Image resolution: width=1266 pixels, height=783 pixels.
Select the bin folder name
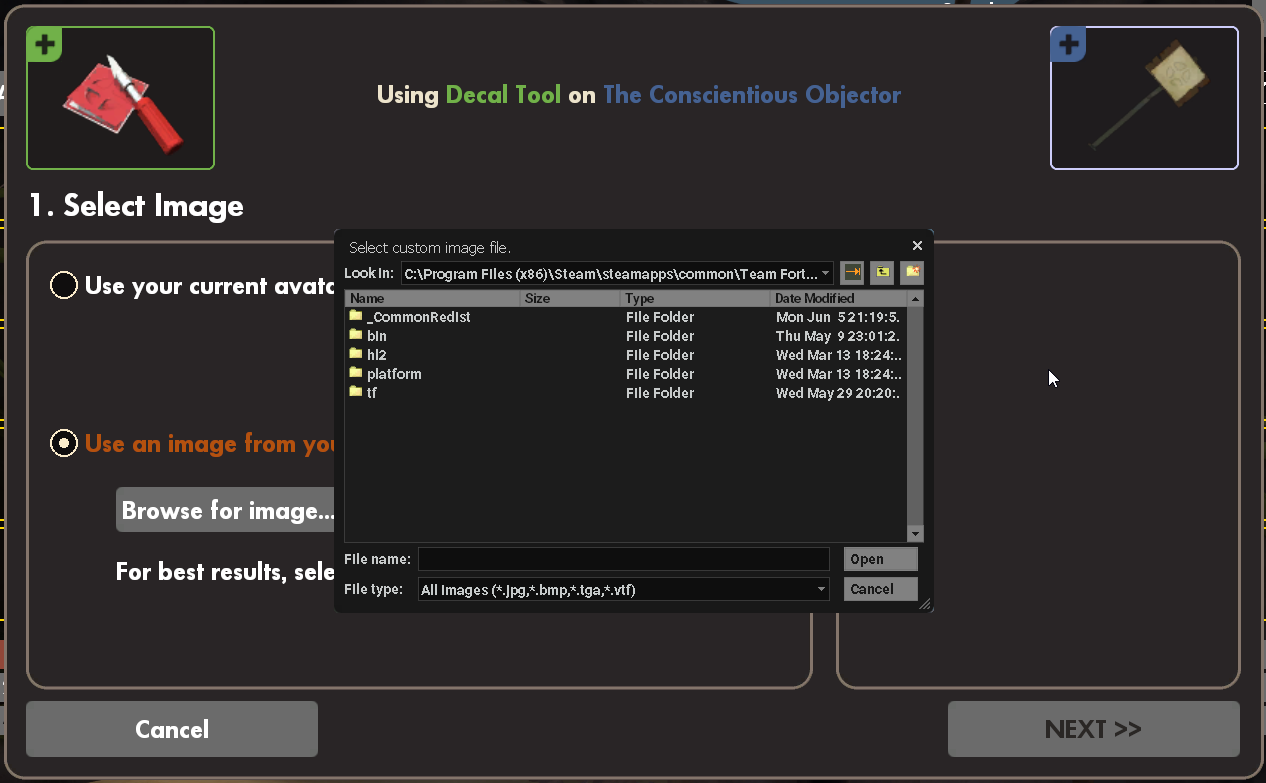(x=377, y=336)
